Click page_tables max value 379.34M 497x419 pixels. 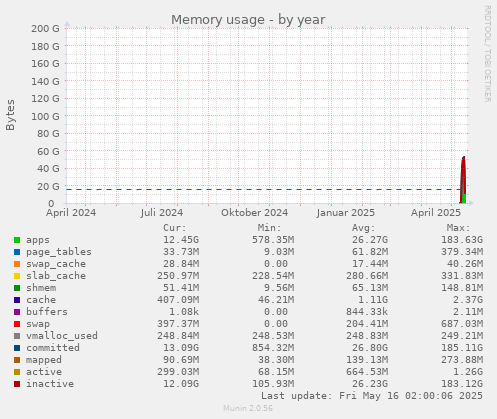(x=462, y=252)
